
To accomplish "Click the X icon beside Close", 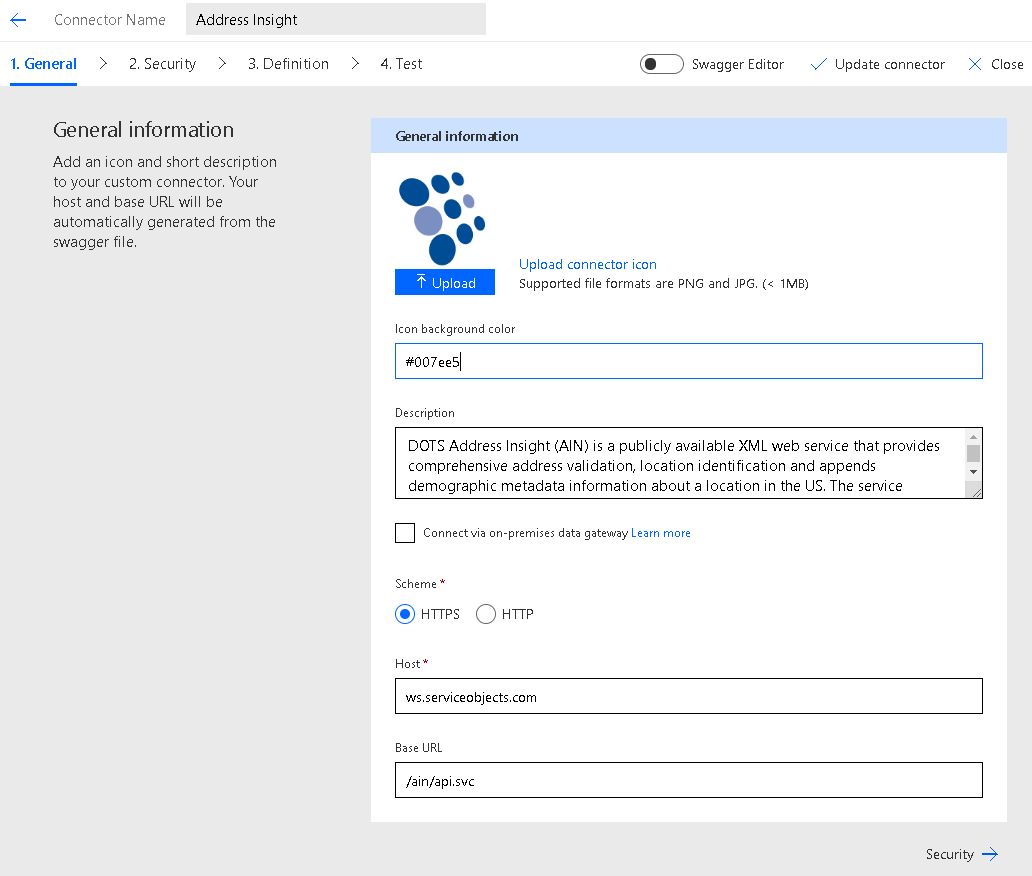I will [975, 64].
